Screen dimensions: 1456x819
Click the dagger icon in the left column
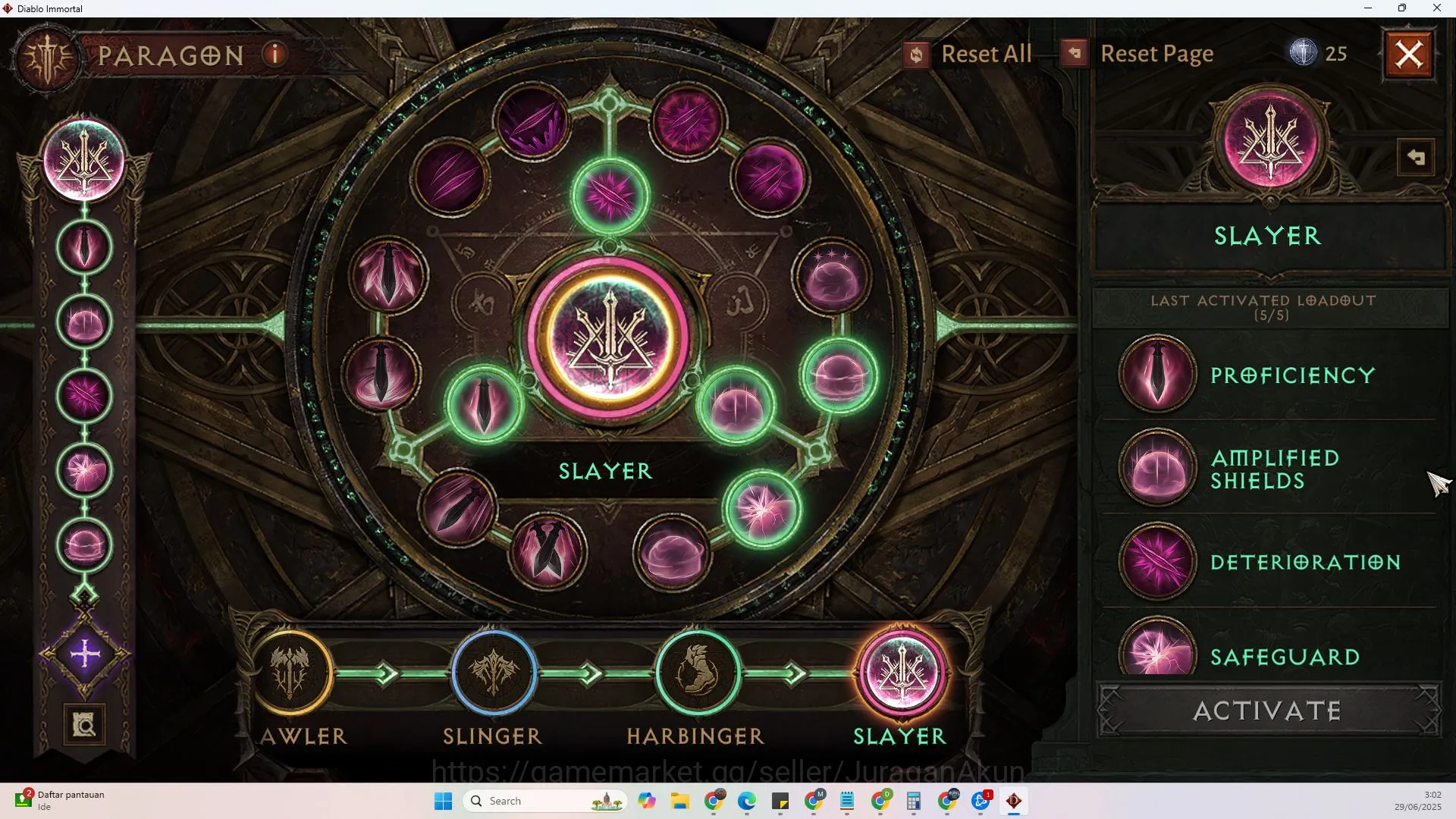[84, 247]
